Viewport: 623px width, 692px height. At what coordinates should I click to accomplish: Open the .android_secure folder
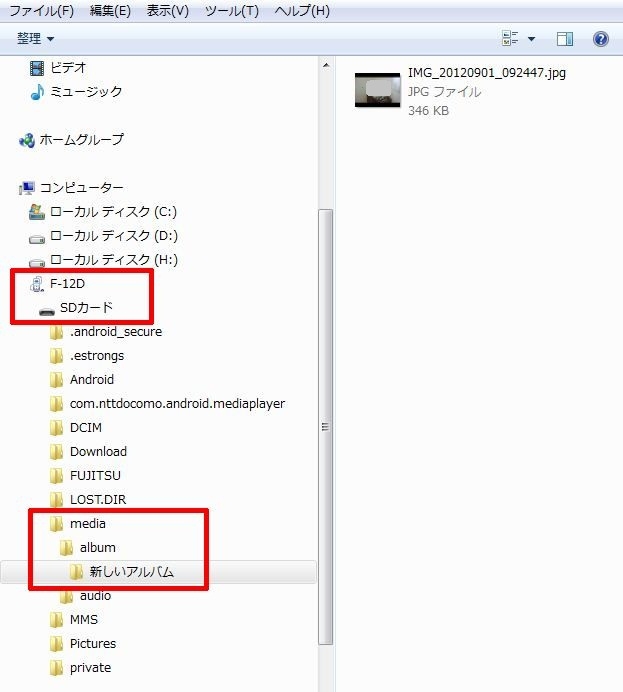(116, 331)
